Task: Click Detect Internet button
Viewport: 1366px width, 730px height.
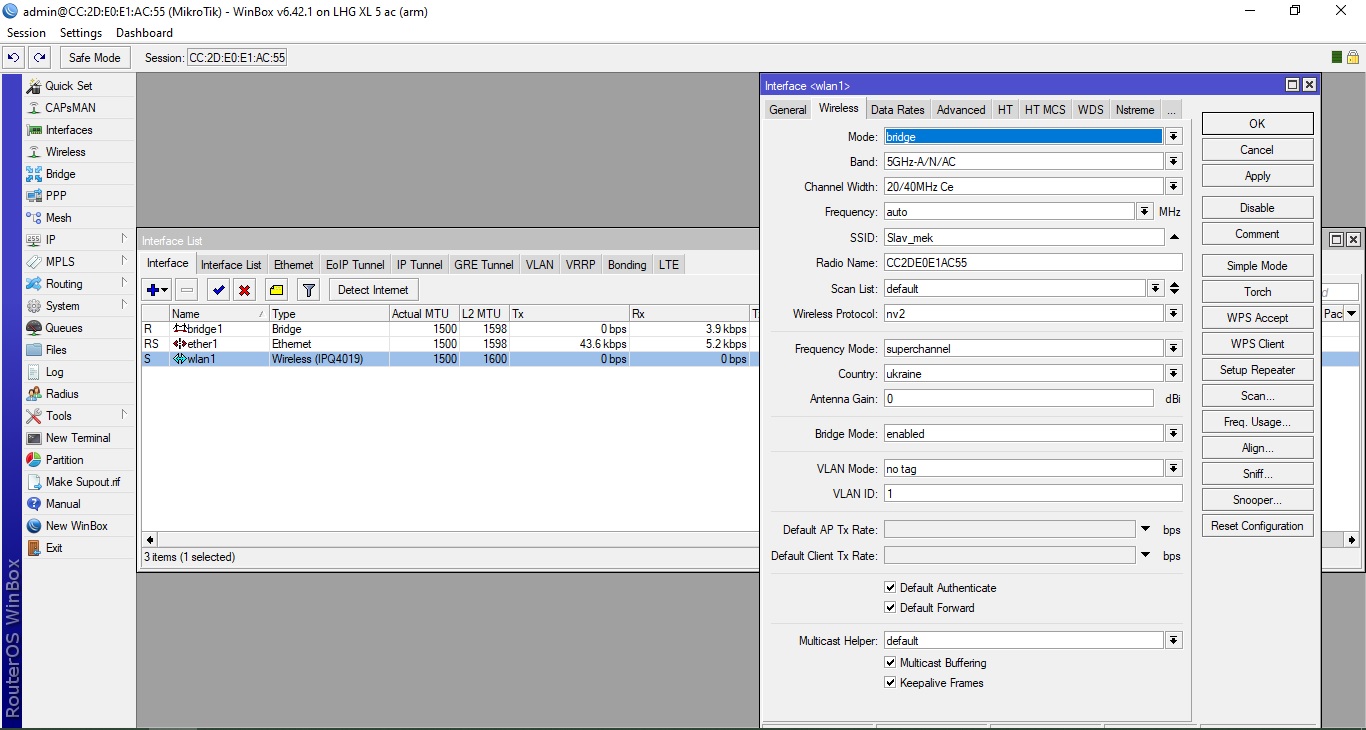Action: [x=373, y=290]
